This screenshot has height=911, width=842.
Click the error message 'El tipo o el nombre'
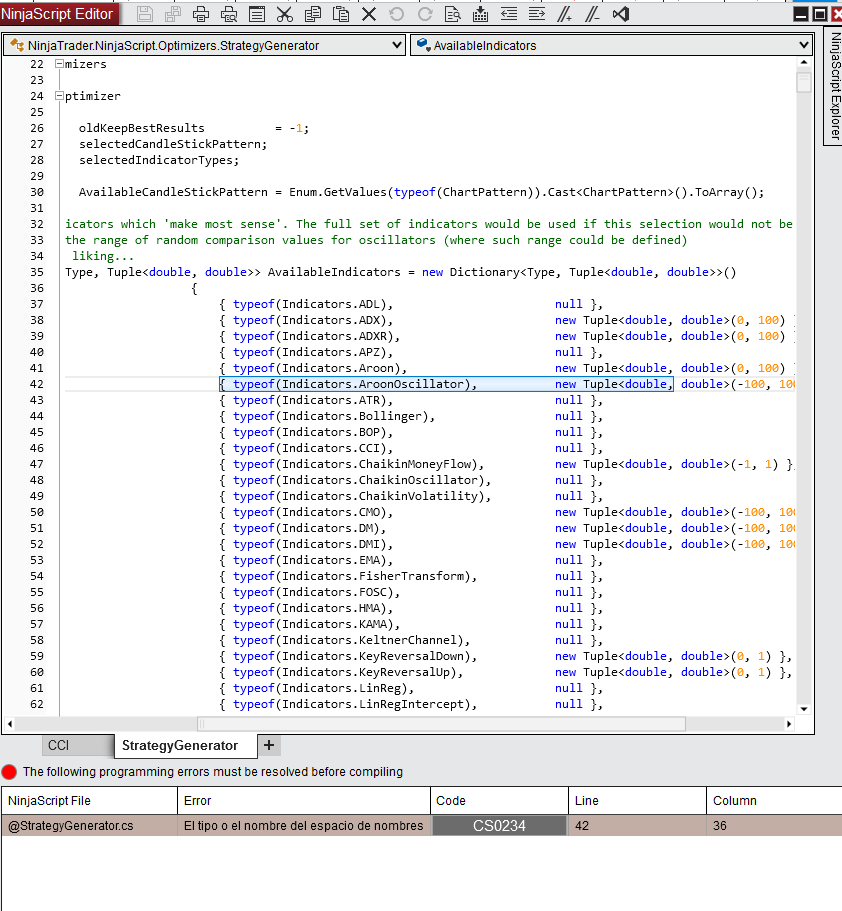(303, 826)
